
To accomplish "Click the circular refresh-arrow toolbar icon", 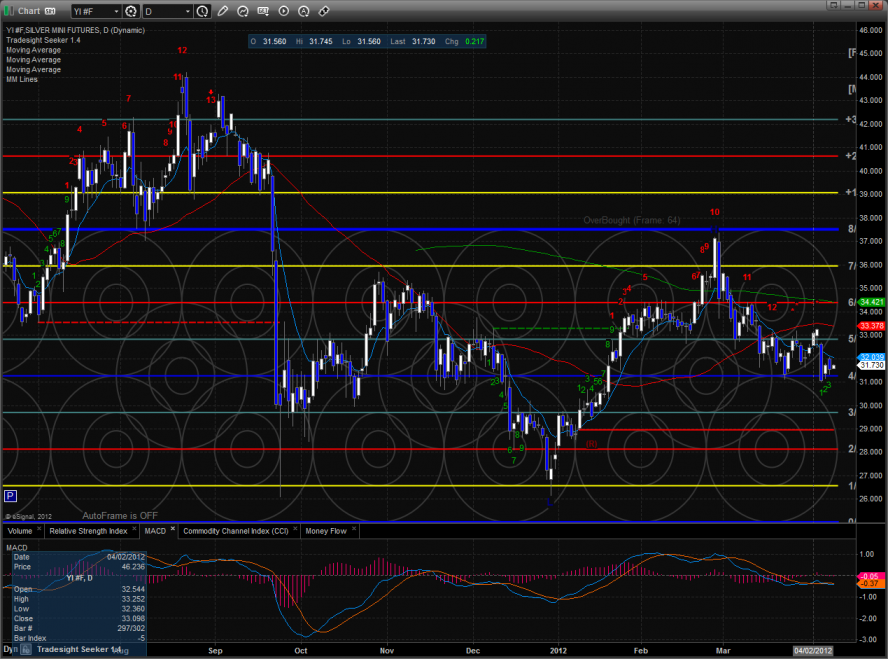I will tap(244, 11).
